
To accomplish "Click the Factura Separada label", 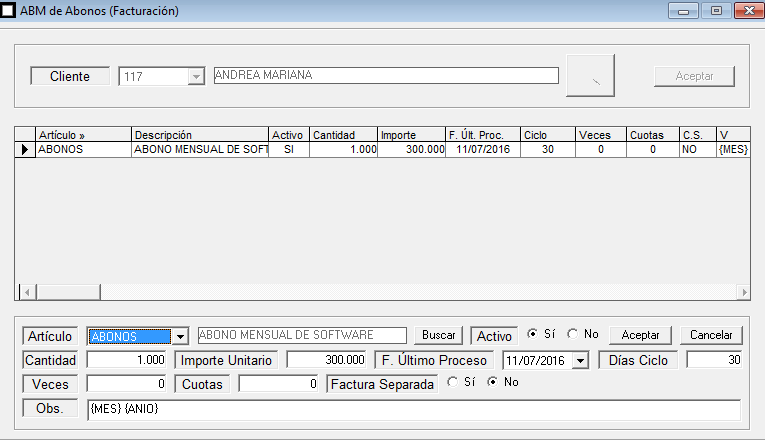I will [382, 384].
